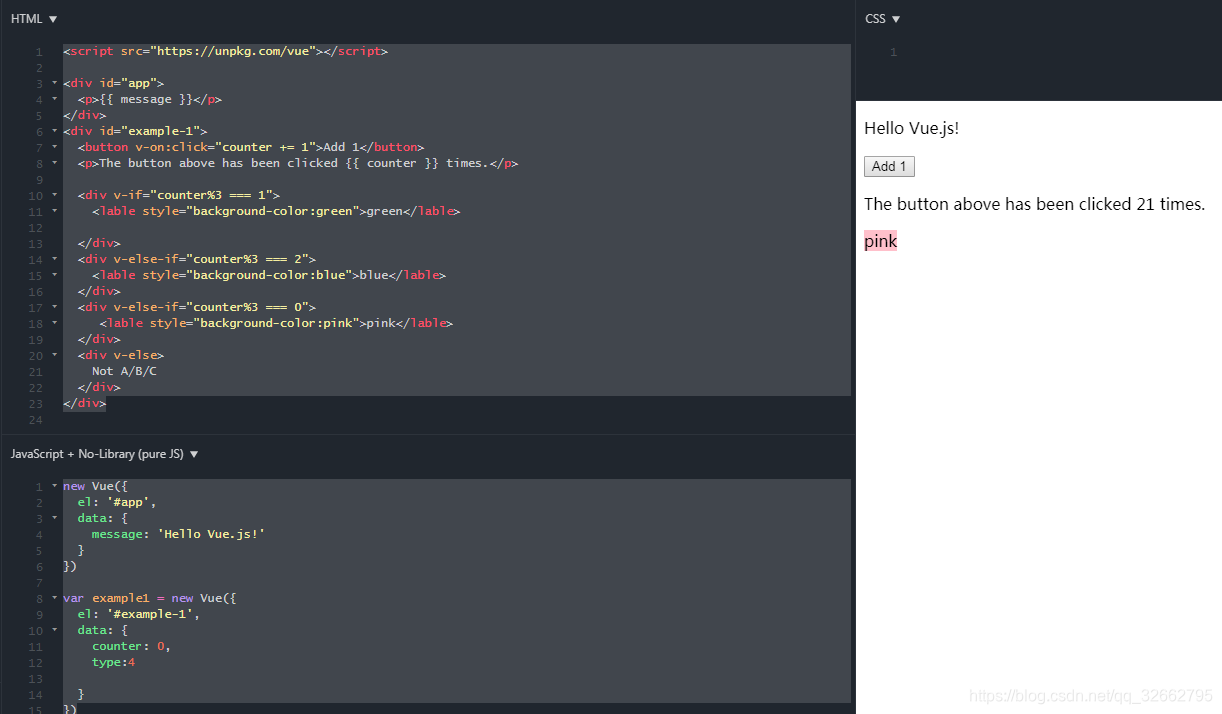Click the counter: 0 line in JavaScript
1222x714 pixels.
point(131,646)
